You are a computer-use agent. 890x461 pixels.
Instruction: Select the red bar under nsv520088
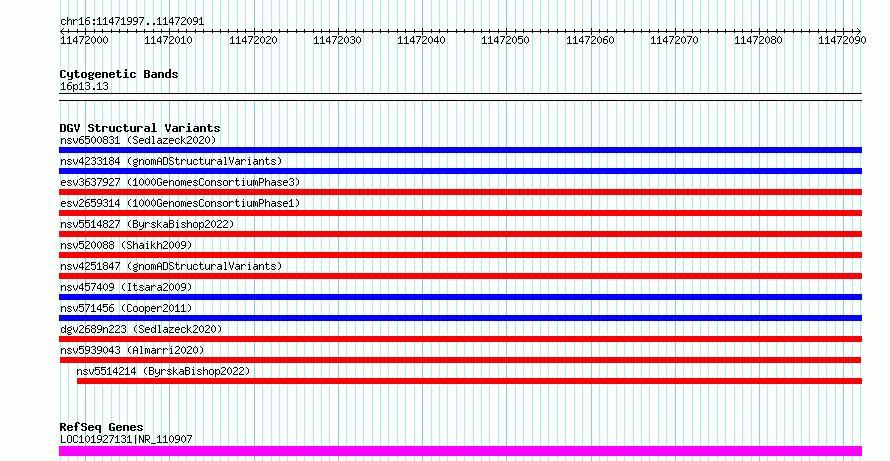coord(460,255)
